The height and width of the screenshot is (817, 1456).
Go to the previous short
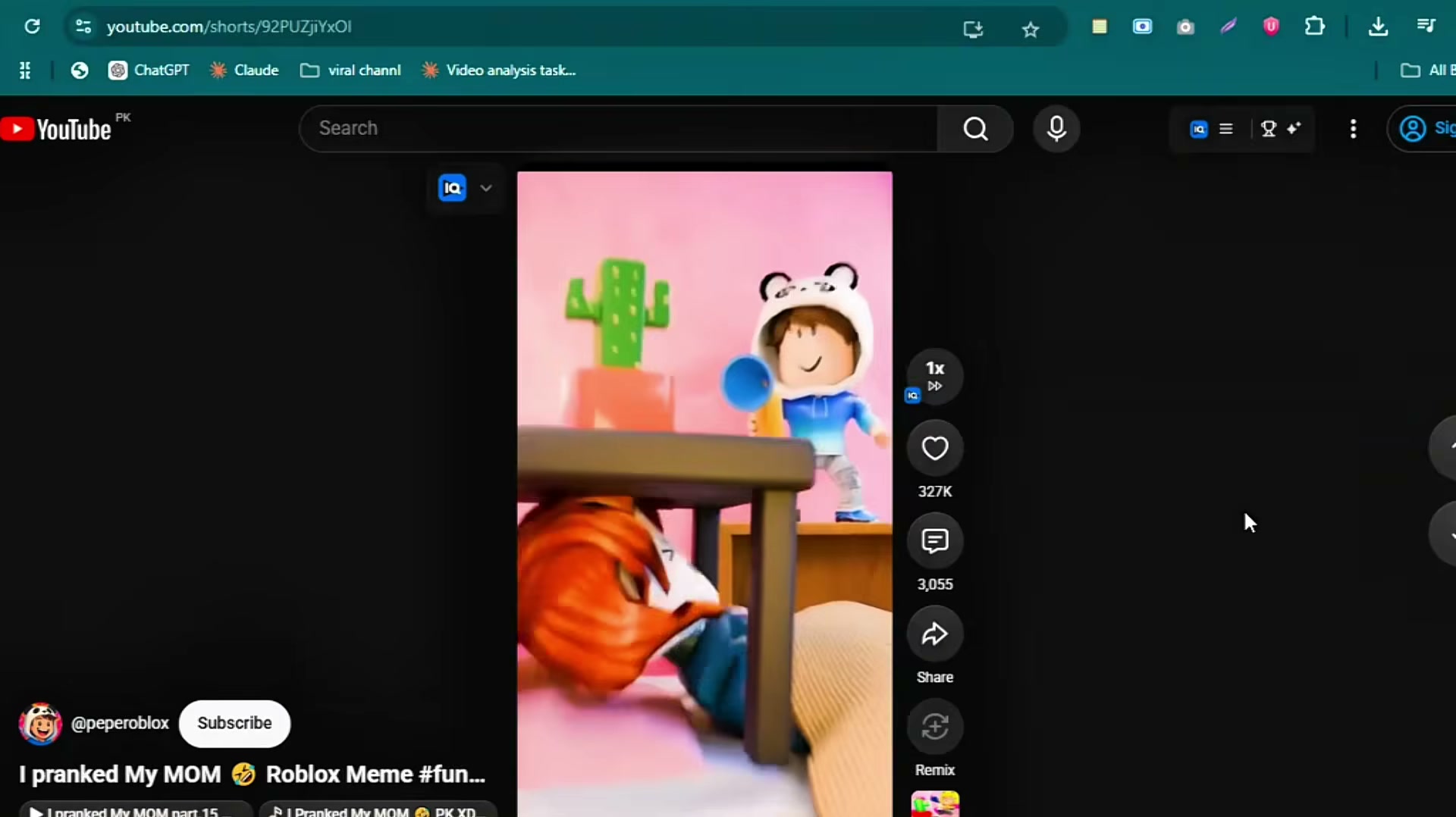pos(1443,447)
